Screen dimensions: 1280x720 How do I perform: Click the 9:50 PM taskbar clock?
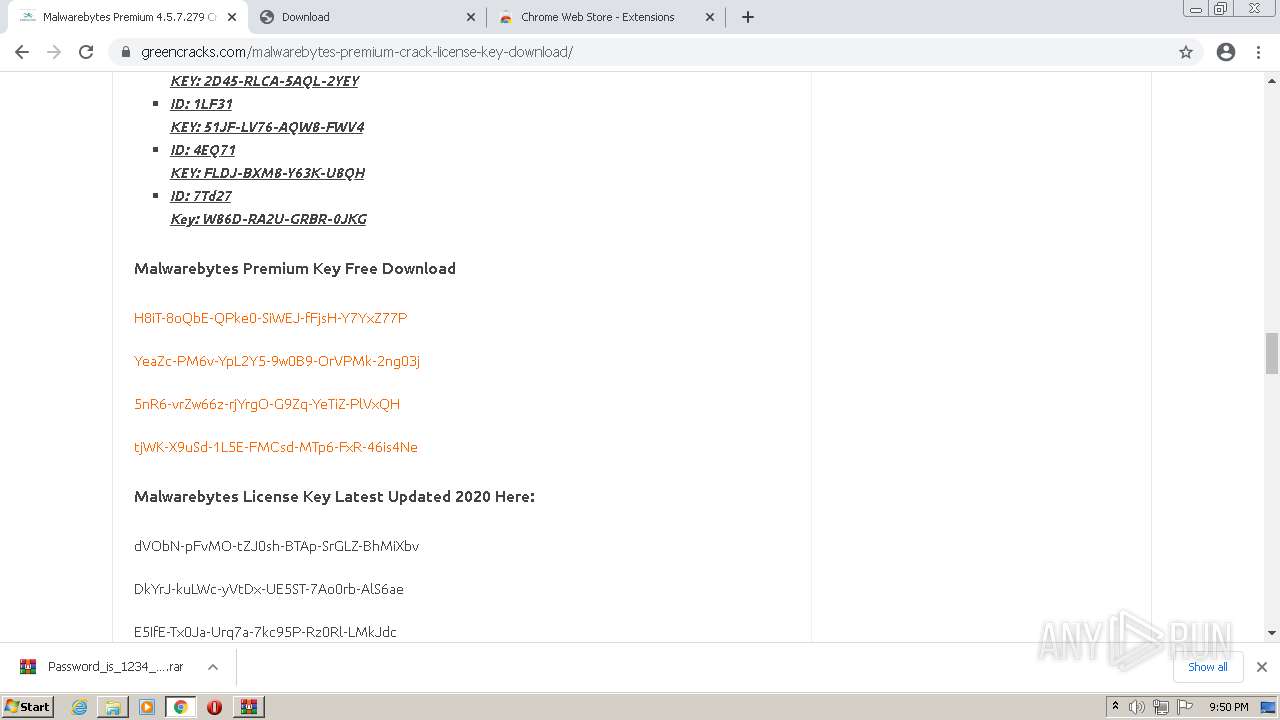tap(1228, 707)
